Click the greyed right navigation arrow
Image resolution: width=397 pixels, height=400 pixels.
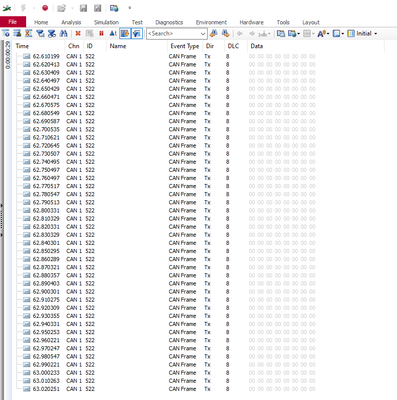click(252, 33)
